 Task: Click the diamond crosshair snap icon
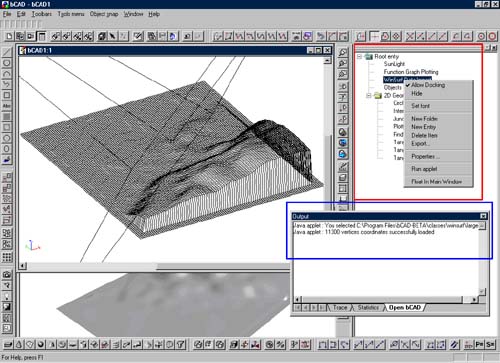pos(396,36)
